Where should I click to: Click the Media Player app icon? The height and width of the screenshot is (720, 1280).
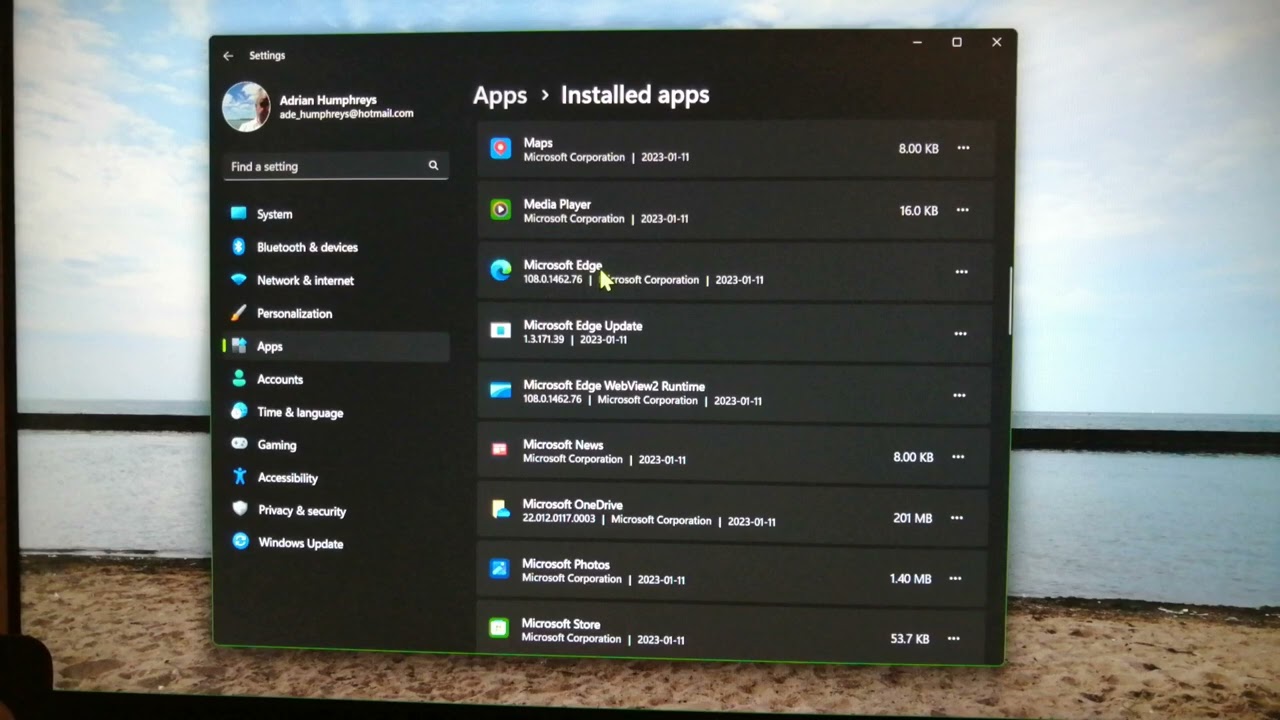501,210
